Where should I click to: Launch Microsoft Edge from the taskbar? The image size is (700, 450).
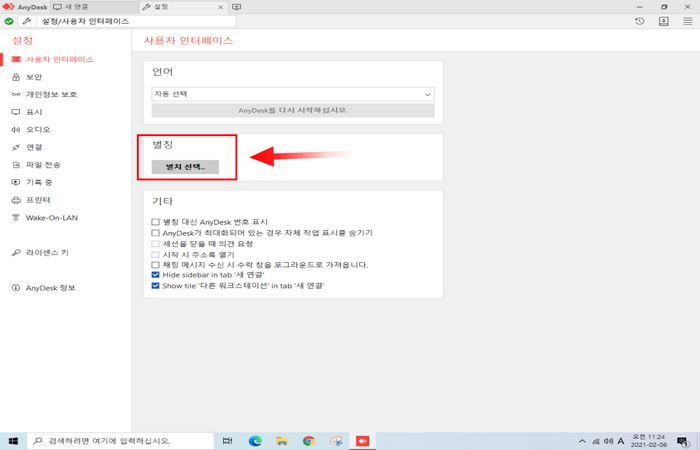click(x=255, y=441)
